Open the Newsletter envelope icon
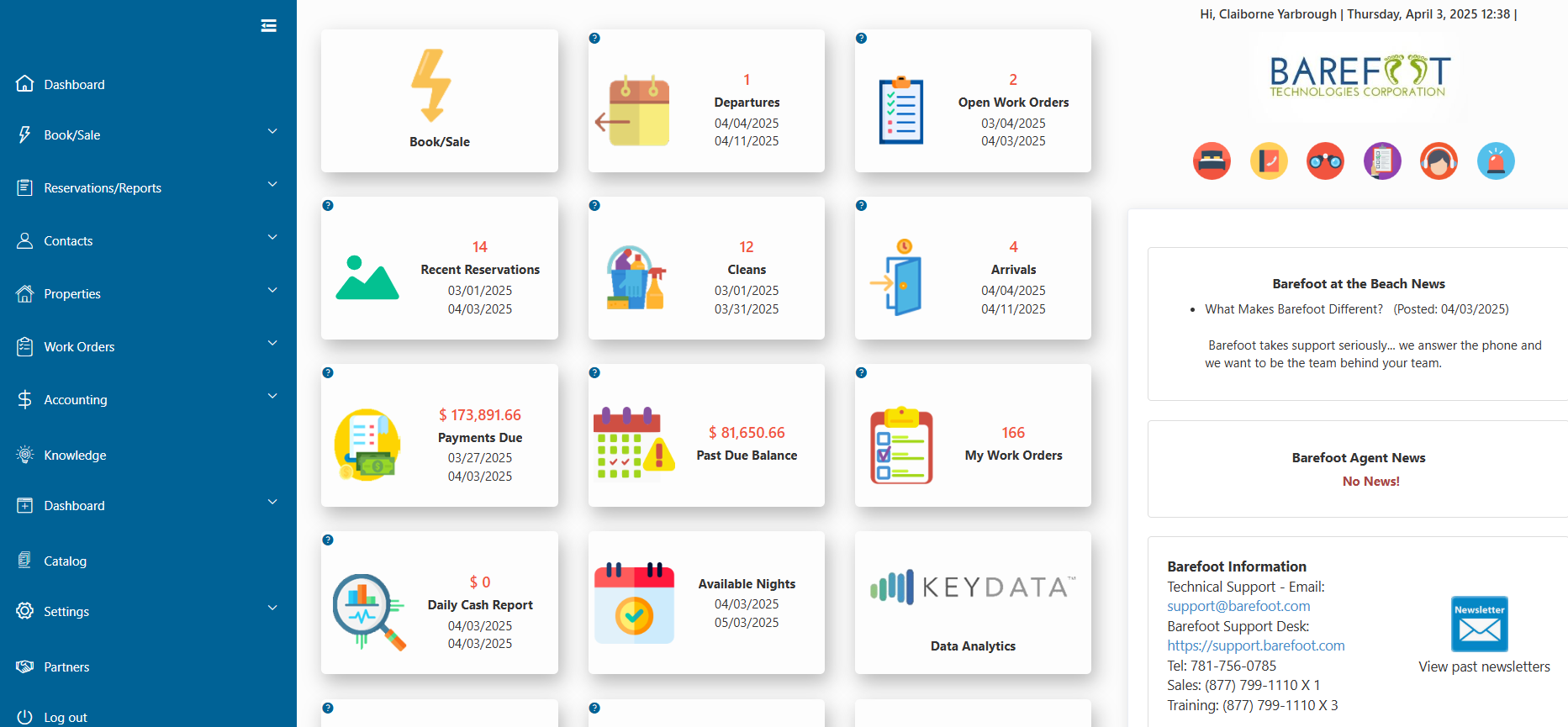Screen dimensions: 1568x727 point(1479,624)
